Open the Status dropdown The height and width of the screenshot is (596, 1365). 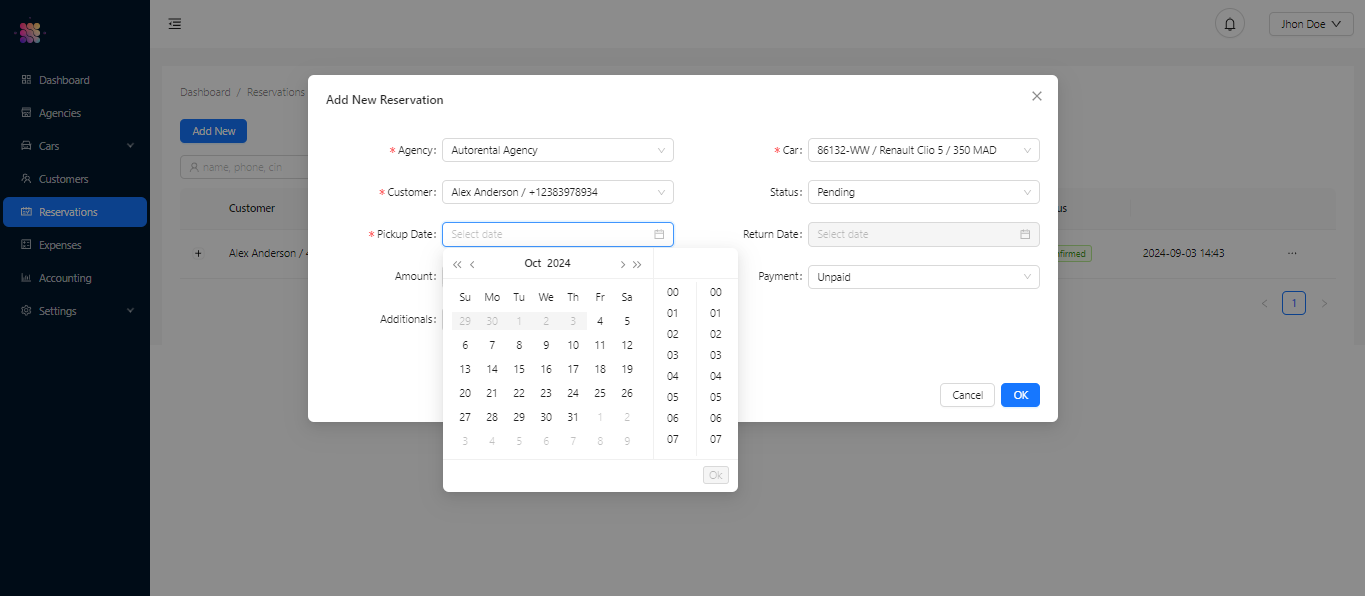[x=922, y=191]
